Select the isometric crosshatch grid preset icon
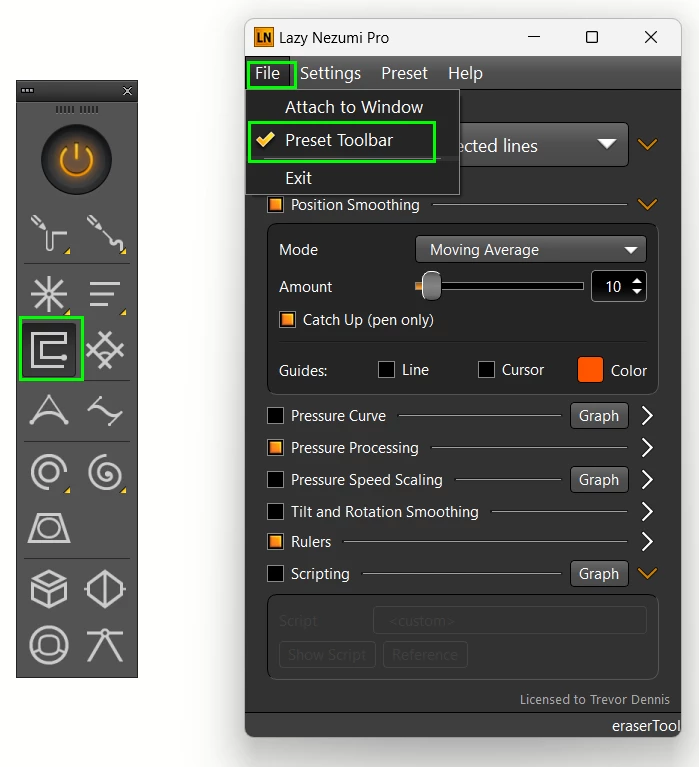The width and height of the screenshot is (699, 767). tap(105, 350)
